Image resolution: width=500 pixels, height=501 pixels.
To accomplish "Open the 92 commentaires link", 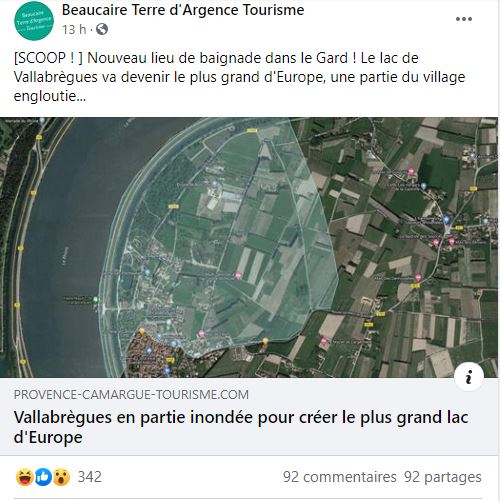I will pos(340,477).
